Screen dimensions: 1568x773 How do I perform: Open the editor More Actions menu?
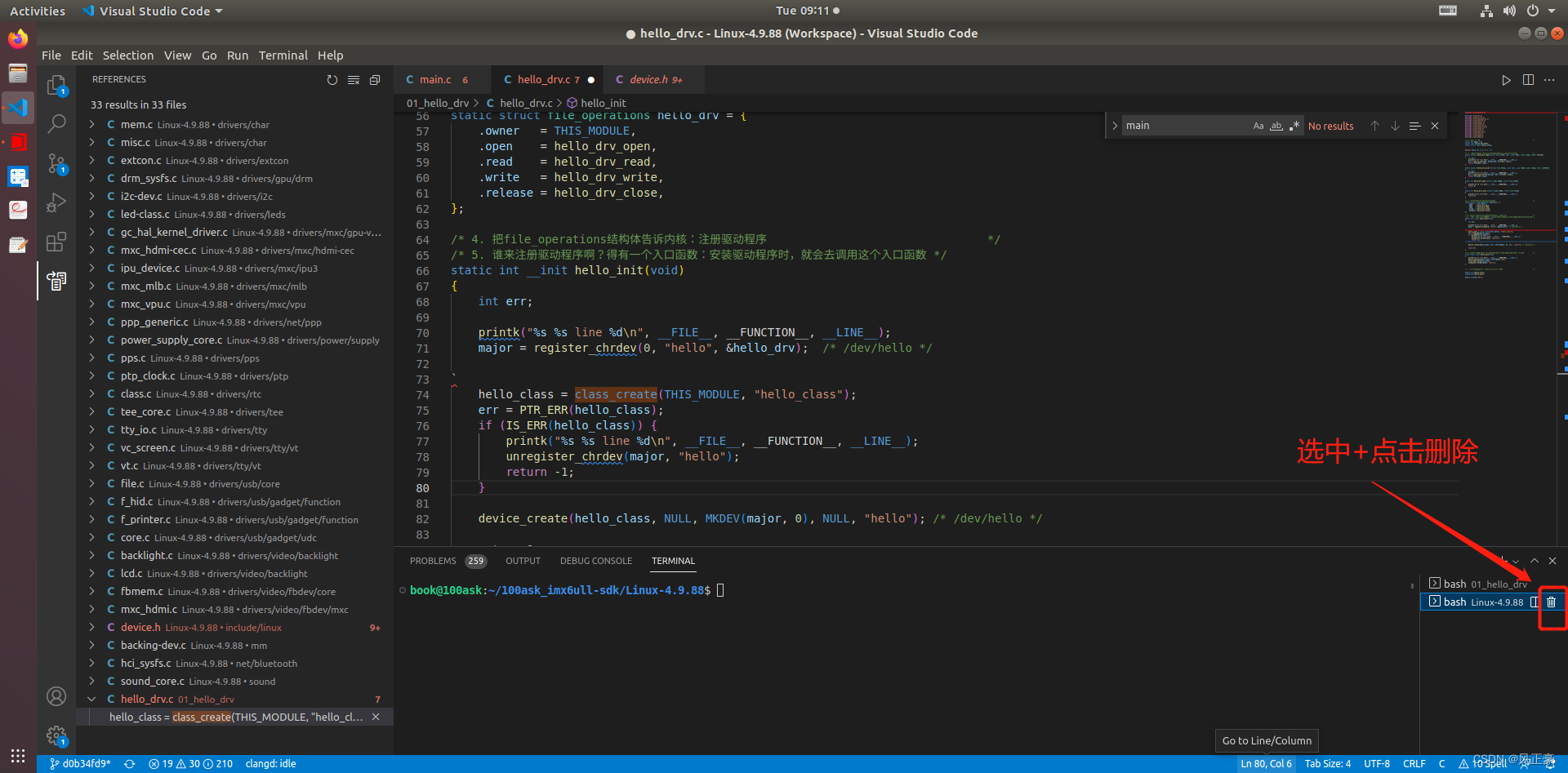click(1549, 80)
